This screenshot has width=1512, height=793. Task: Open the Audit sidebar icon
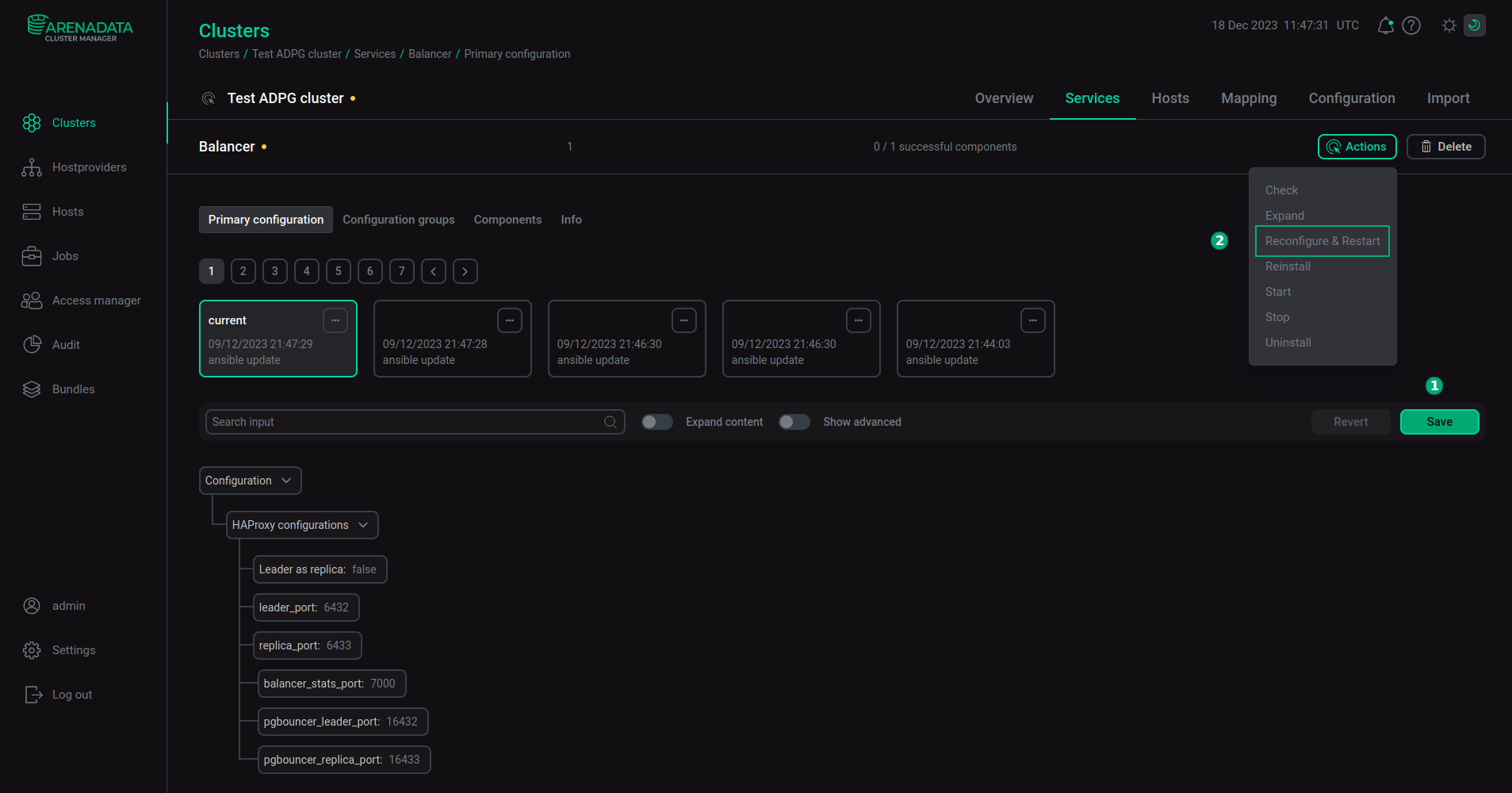click(32, 345)
